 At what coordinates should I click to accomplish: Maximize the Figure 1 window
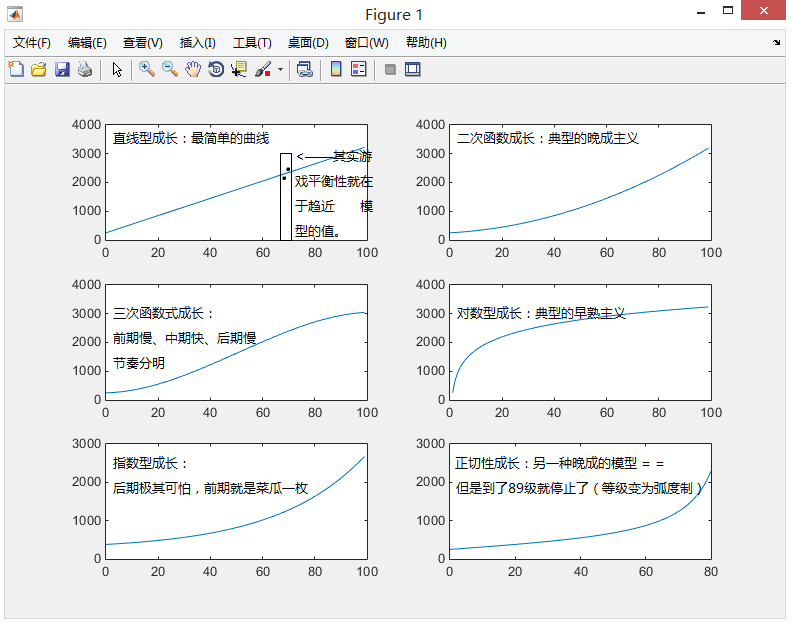(x=727, y=11)
